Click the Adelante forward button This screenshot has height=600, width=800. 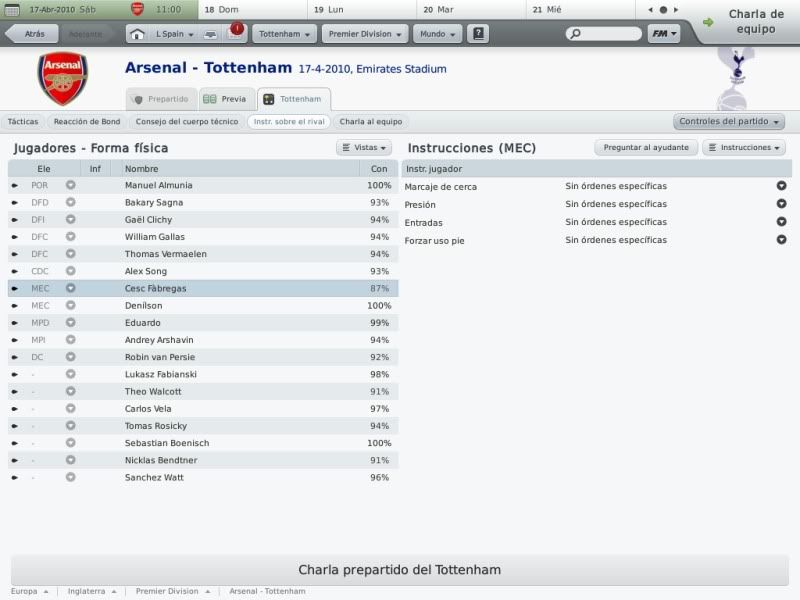85,34
